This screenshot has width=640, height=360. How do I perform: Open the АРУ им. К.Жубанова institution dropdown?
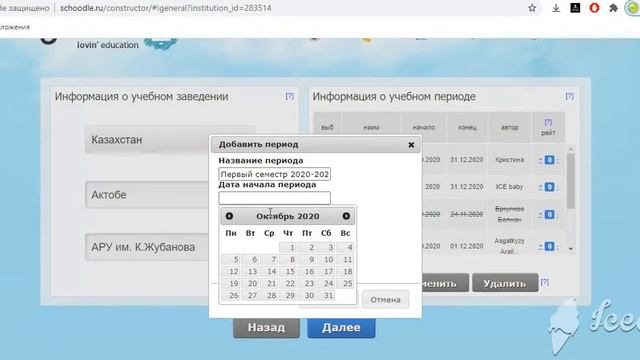148,247
